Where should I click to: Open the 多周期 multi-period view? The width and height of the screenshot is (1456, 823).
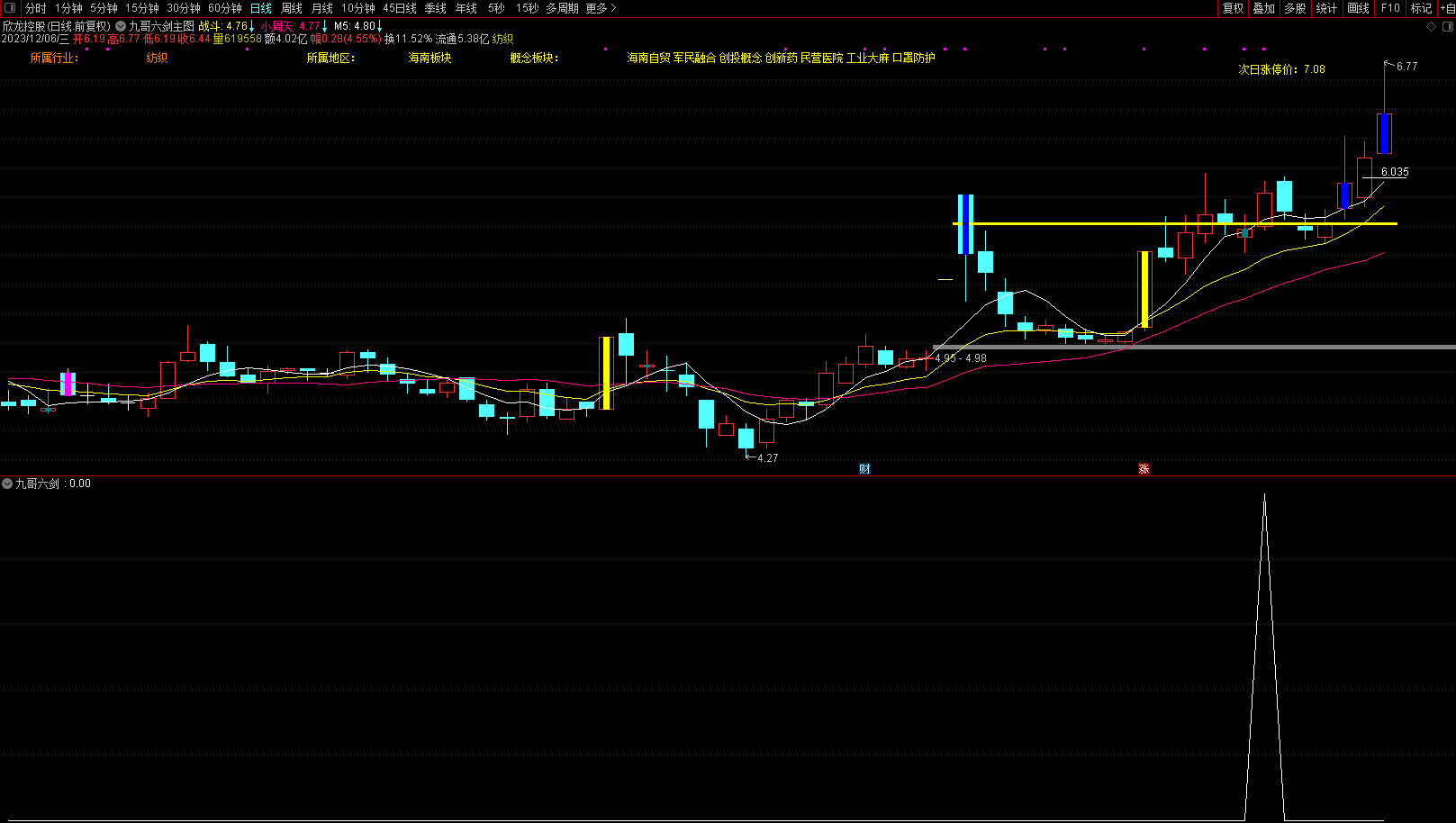(563, 8)
